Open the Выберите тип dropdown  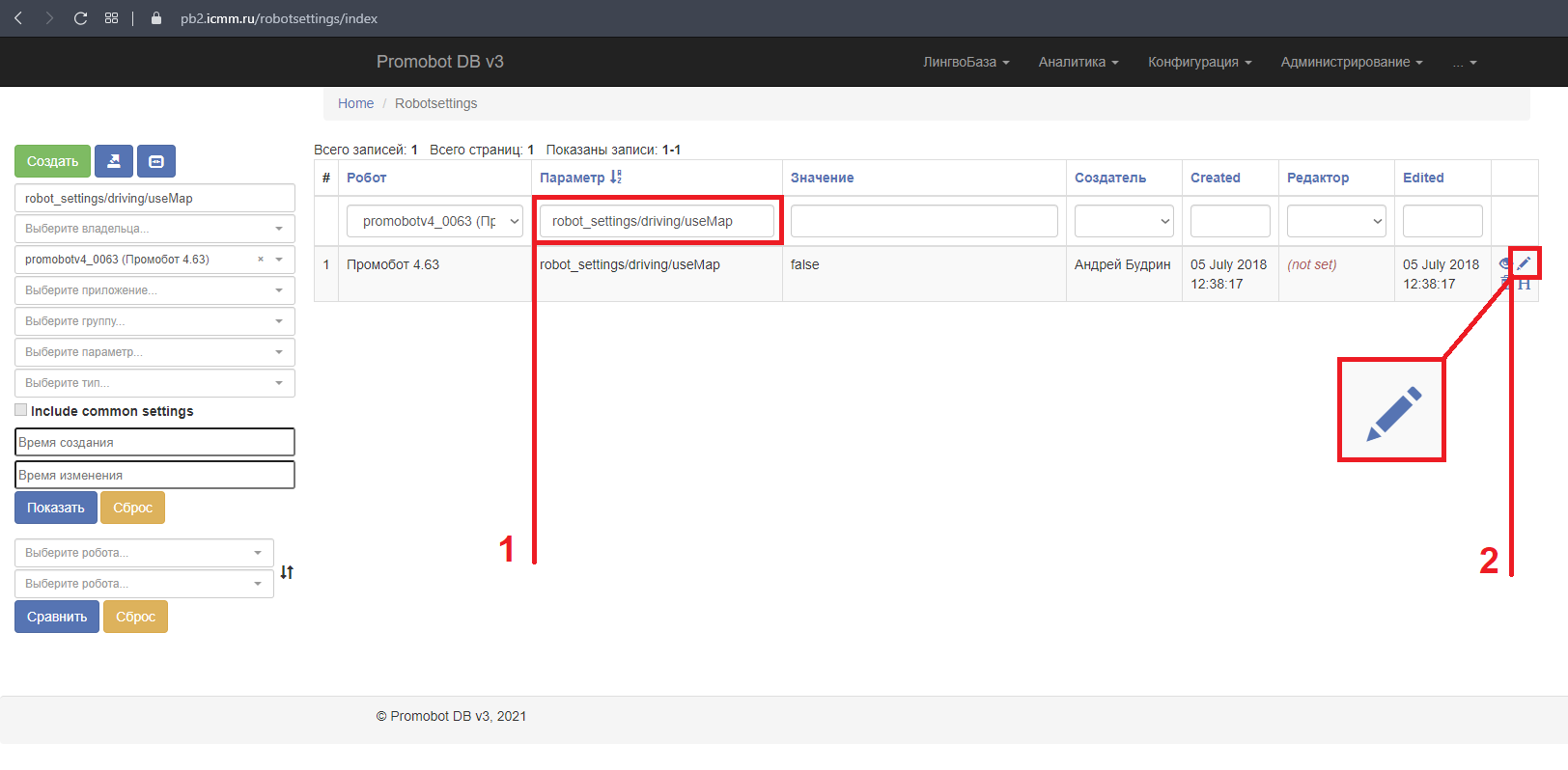click(154, 383)
